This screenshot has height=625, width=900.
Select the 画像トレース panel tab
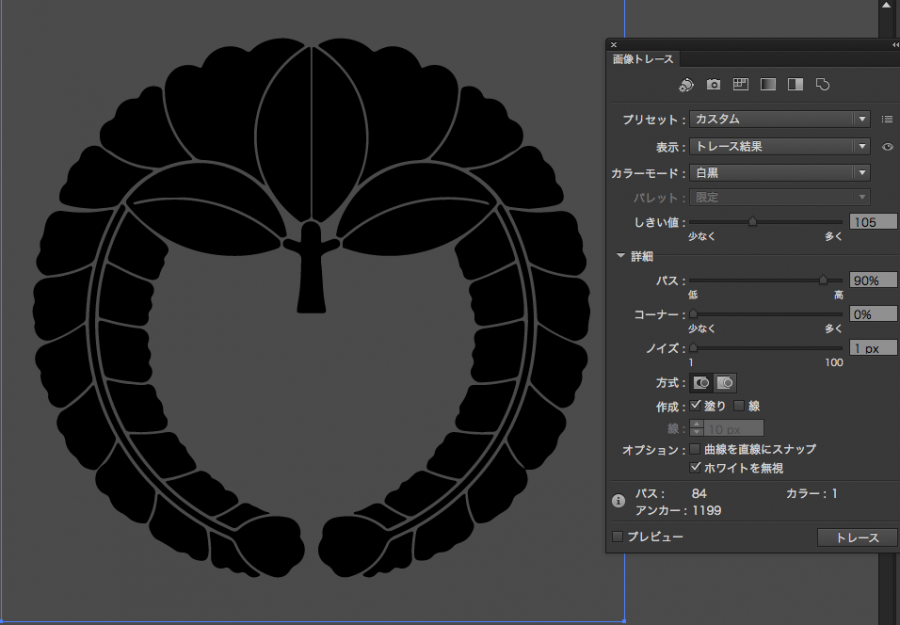tap(643, 59)
